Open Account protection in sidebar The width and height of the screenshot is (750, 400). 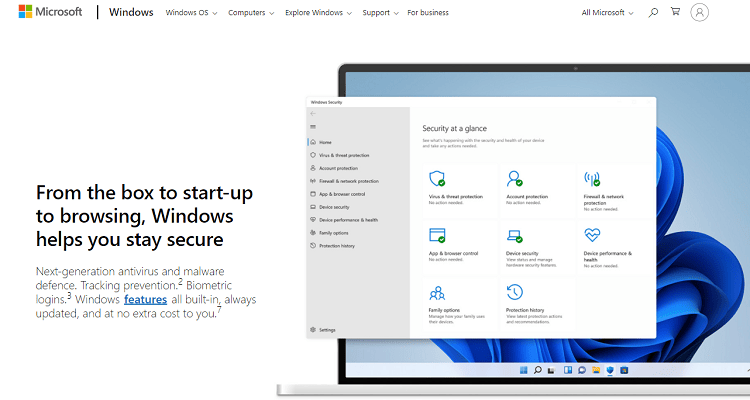point(334,168)
